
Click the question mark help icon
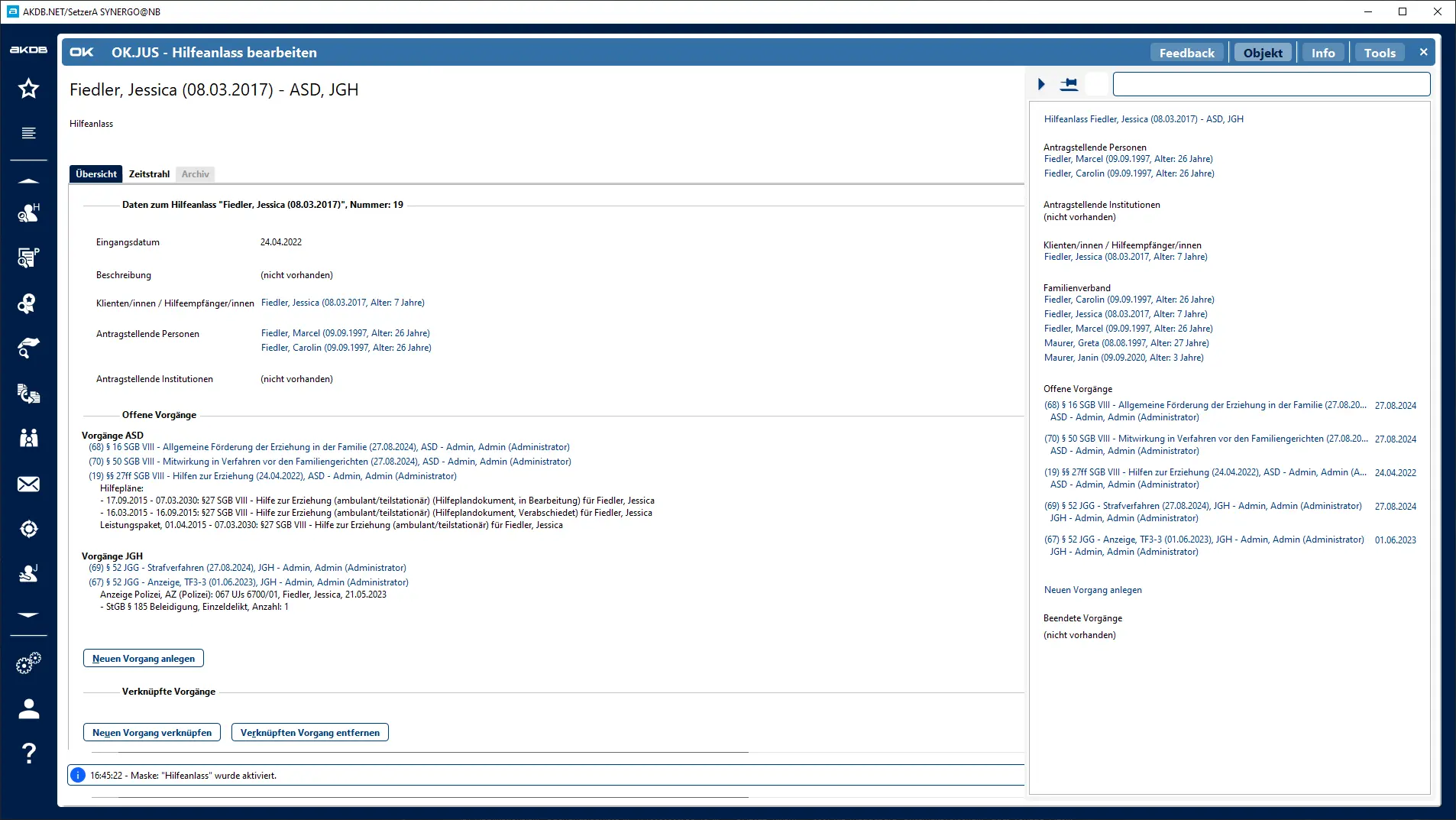28,754
